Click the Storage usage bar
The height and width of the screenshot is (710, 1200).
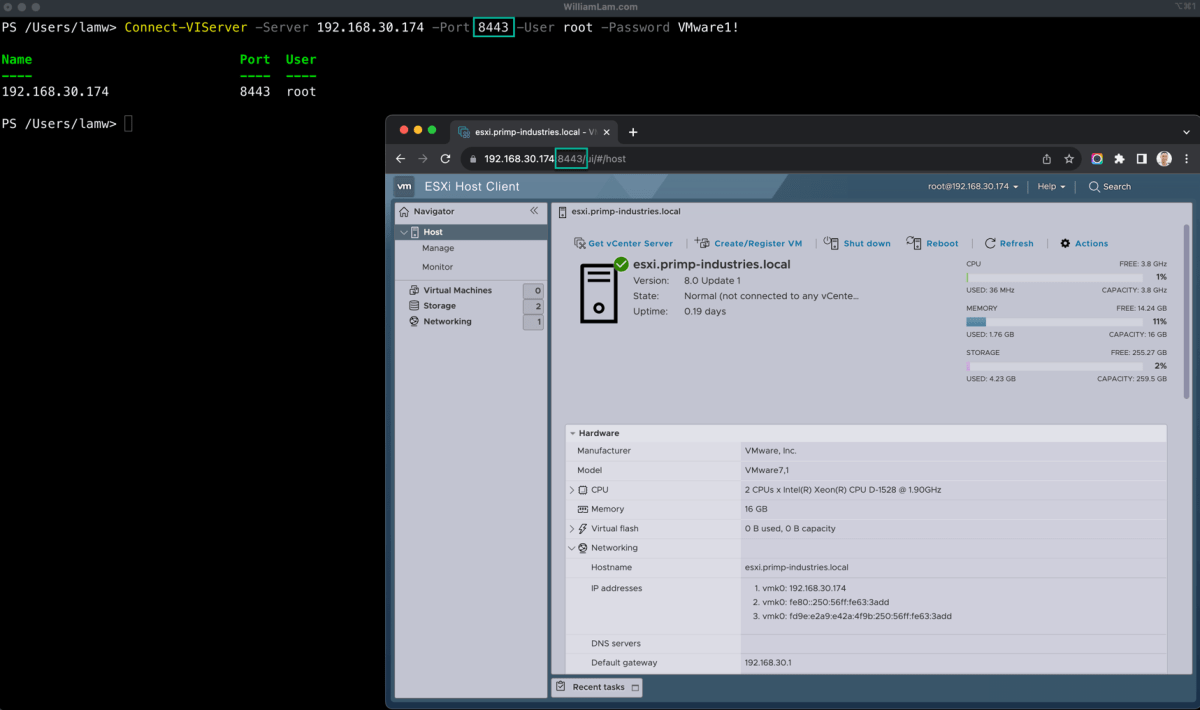pyautogui.click(x=1054, y=367)
